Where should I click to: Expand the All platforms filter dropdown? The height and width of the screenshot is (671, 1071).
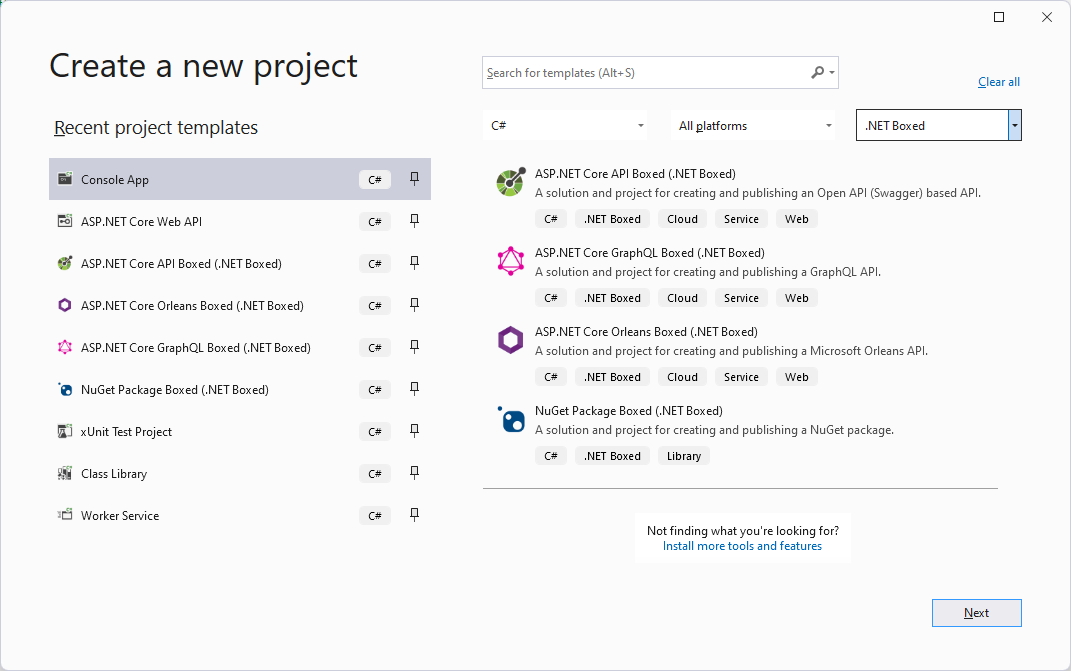755,126
